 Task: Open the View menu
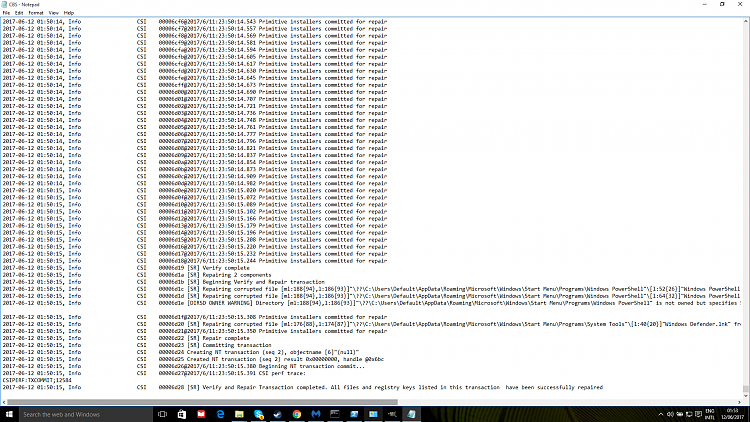[54, 13]
